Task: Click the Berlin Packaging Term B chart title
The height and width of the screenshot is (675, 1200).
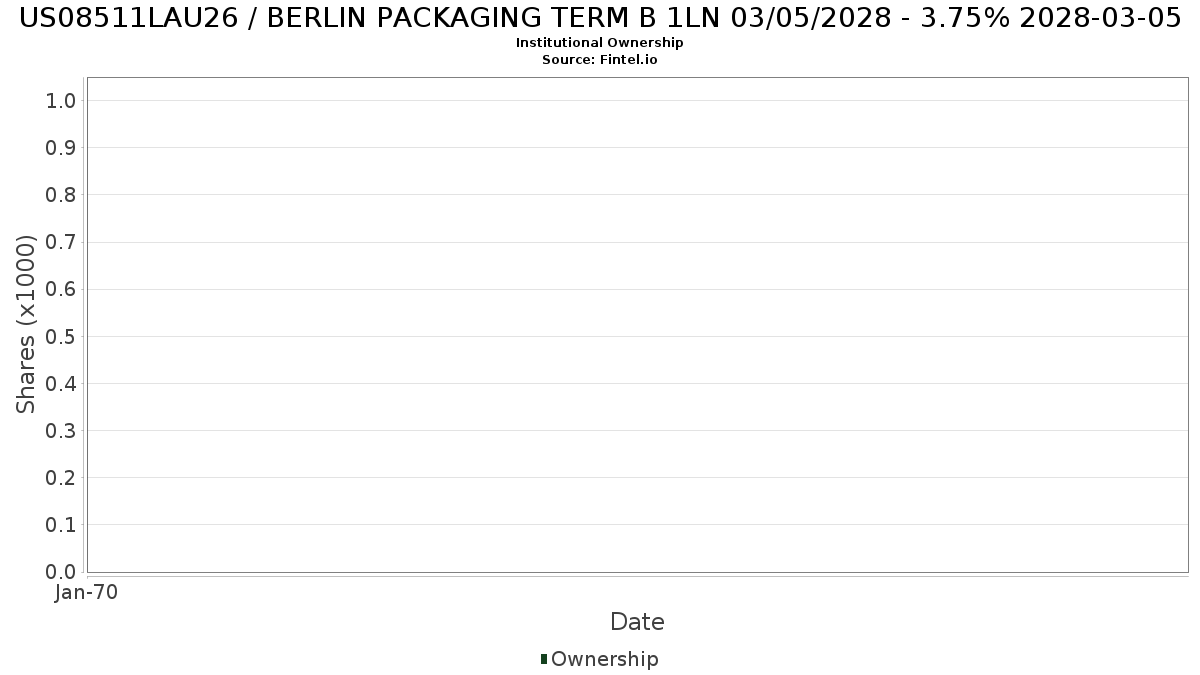Action: pyautogui.click(x=600, y=18)
